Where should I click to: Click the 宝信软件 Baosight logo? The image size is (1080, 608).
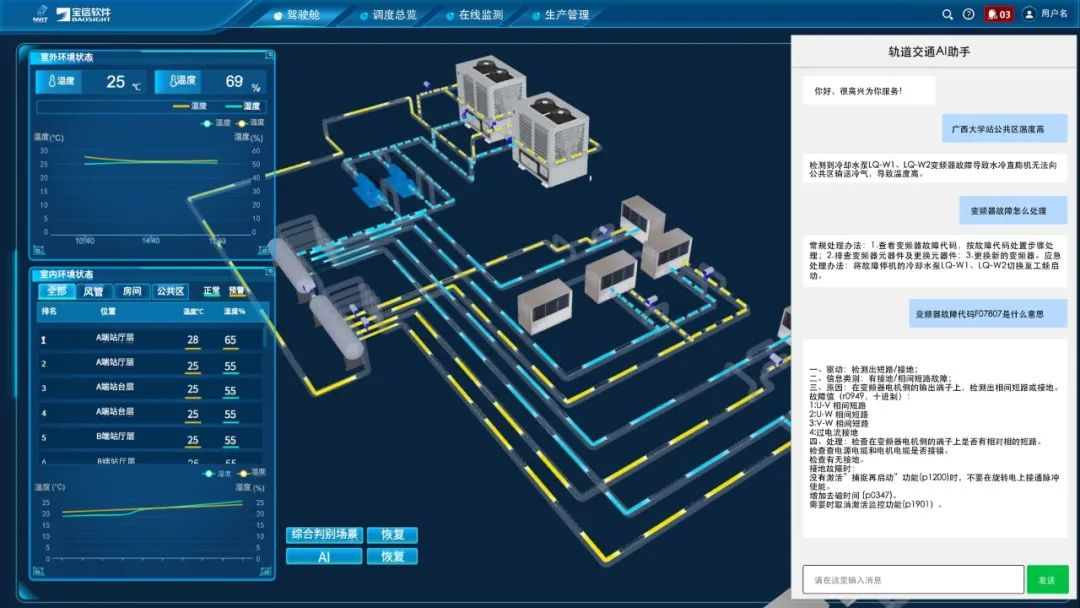[83, 14]
